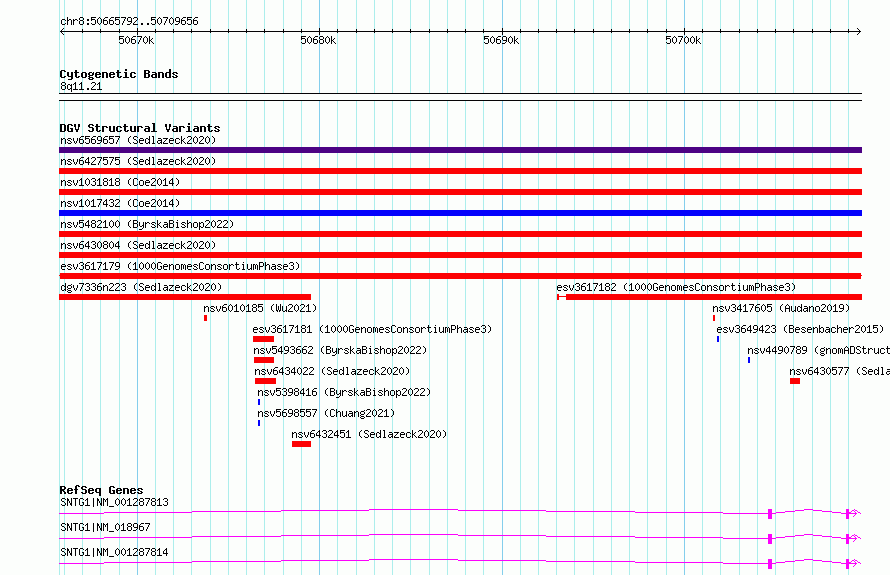Click the blue nsv5398416 marker
This screenshot has width=890, height=575.
(259, 402)
